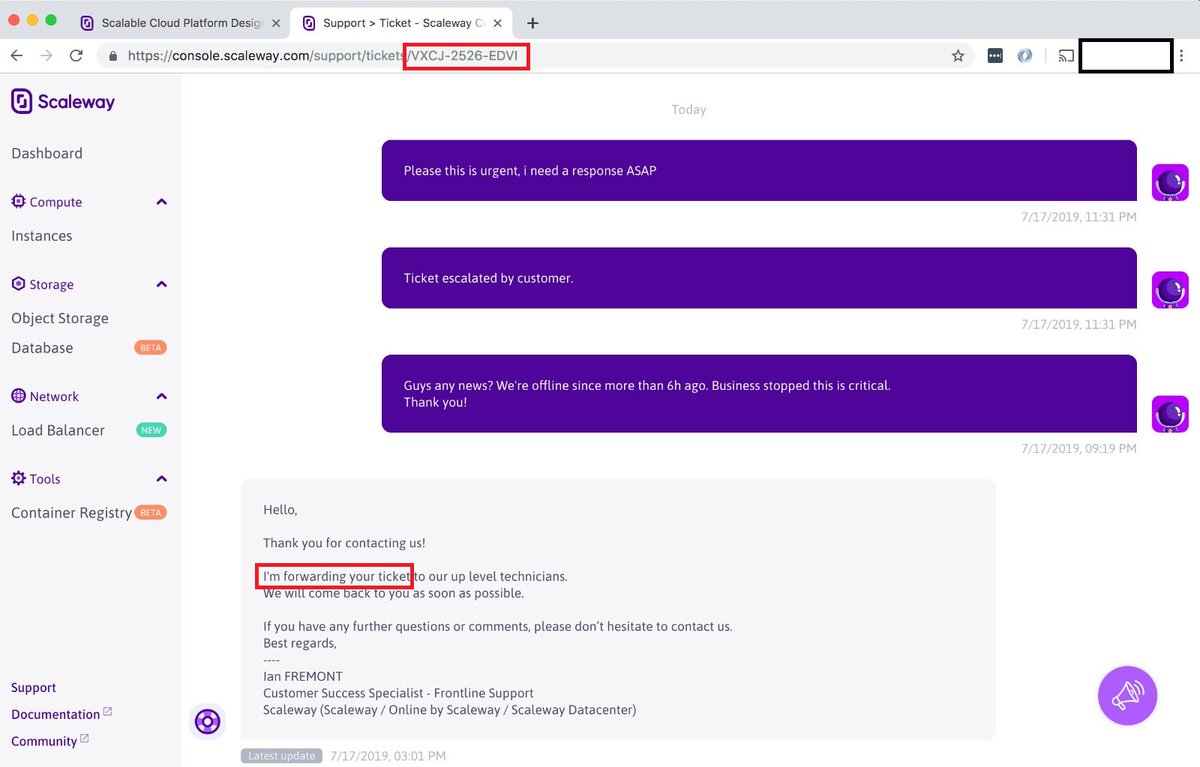1200x767 pixels.
Task: Click the Tools gear icon
Action: 18,479
